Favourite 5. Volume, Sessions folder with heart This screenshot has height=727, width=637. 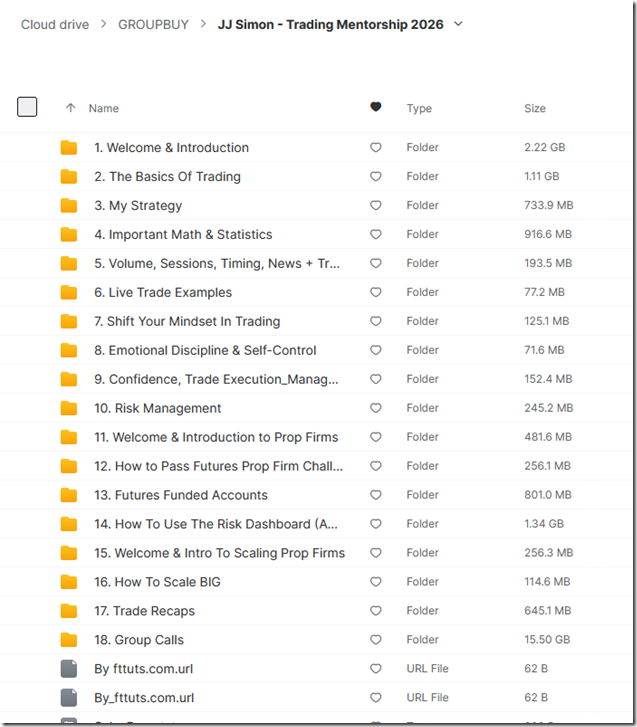click(376, 263)
